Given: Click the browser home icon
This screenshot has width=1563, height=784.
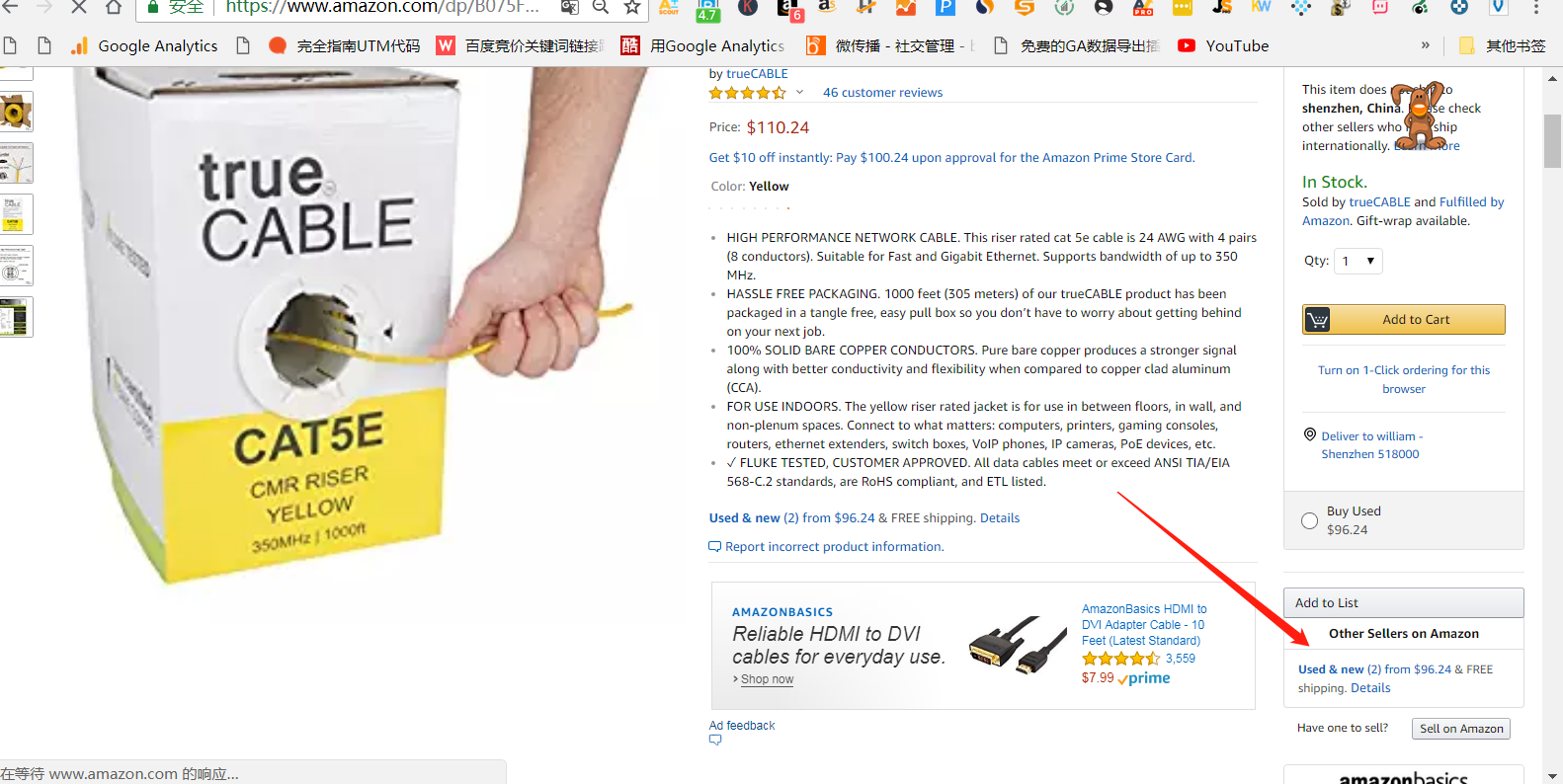Looking at the screenshot, I should pos(114,8).
